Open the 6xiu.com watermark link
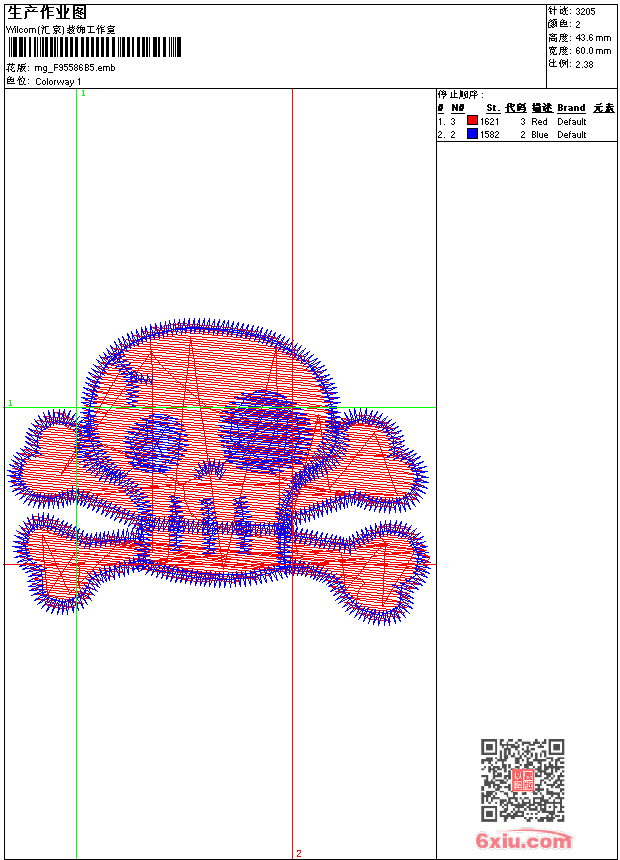 click(x=524, y=841)
